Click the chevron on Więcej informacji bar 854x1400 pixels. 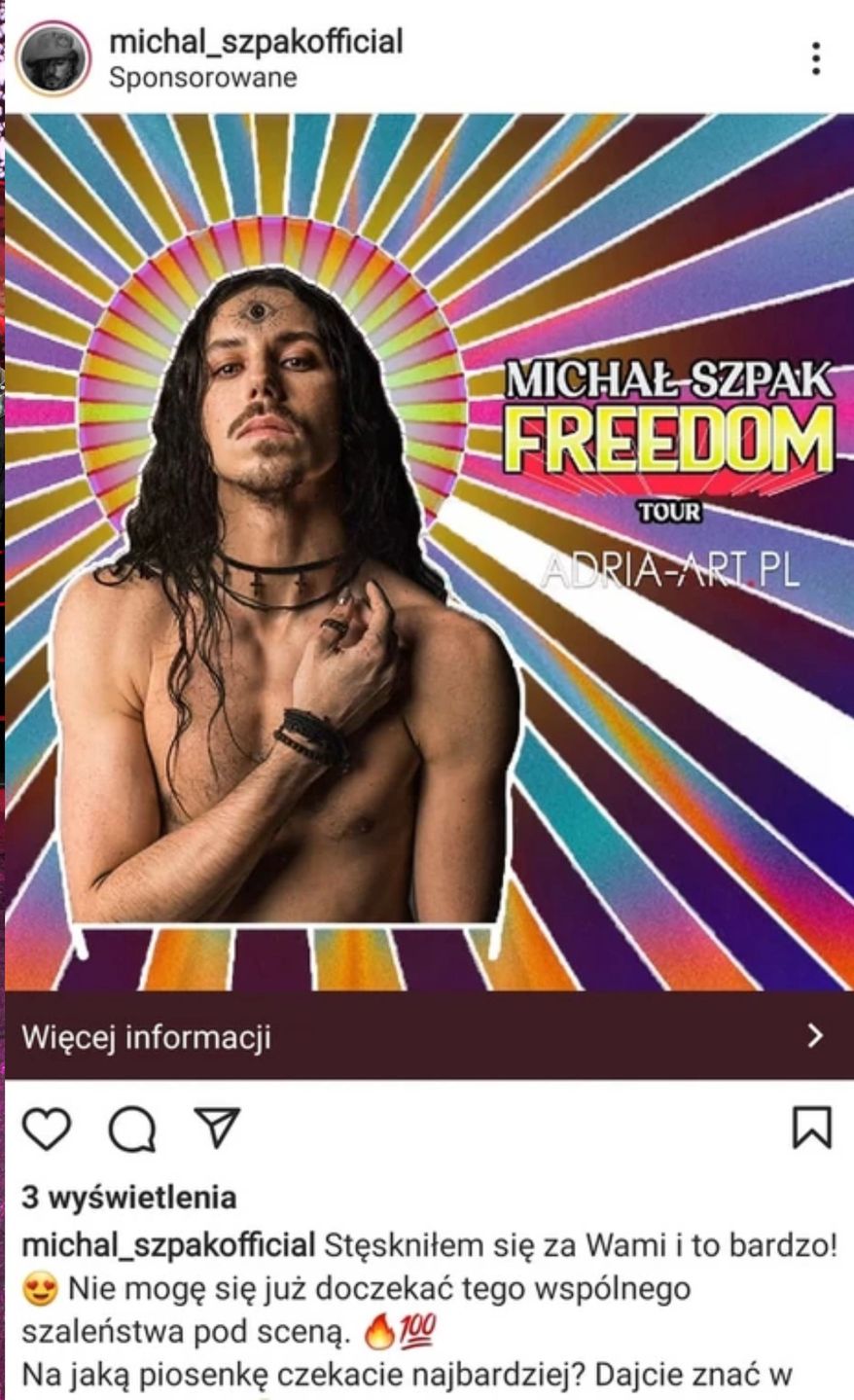point(815,1036)
